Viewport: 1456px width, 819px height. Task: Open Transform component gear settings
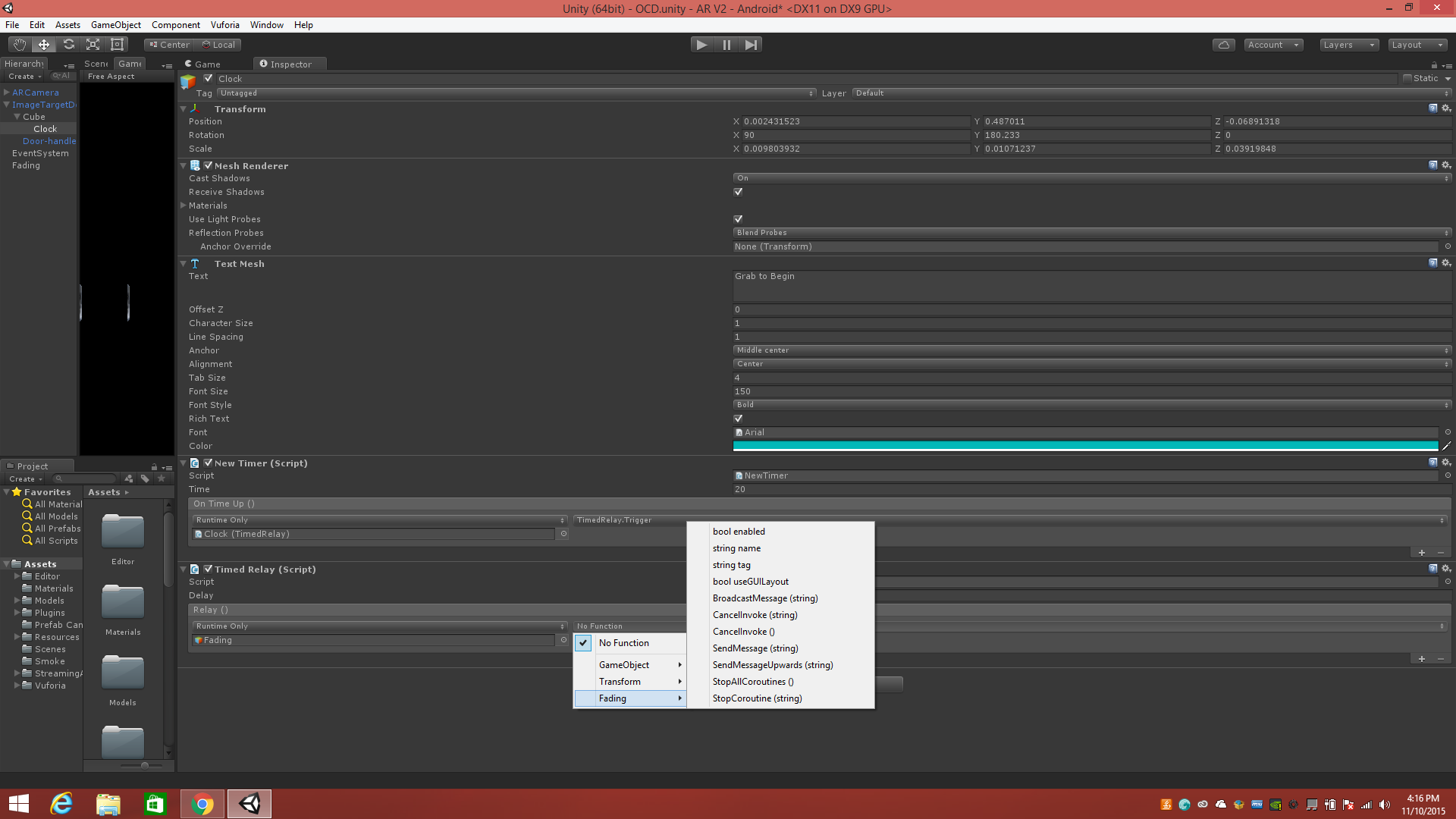1446,108
